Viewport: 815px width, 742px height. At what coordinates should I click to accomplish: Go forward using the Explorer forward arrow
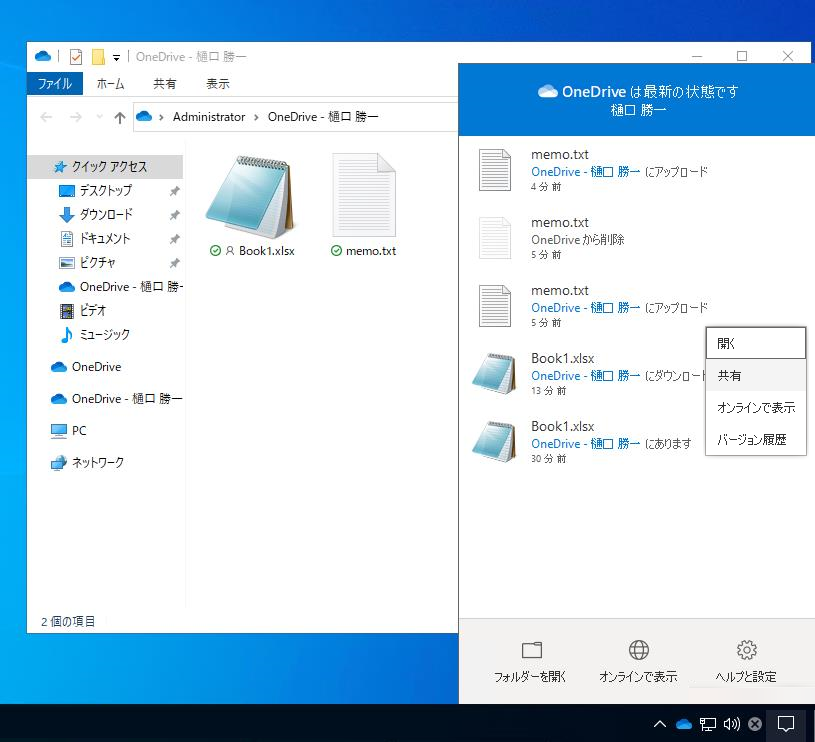point(76,117)
